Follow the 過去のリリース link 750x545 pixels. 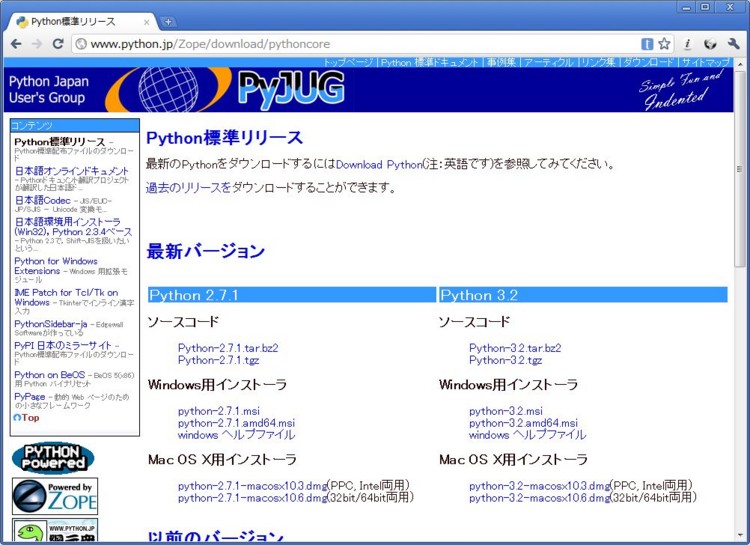188,188
